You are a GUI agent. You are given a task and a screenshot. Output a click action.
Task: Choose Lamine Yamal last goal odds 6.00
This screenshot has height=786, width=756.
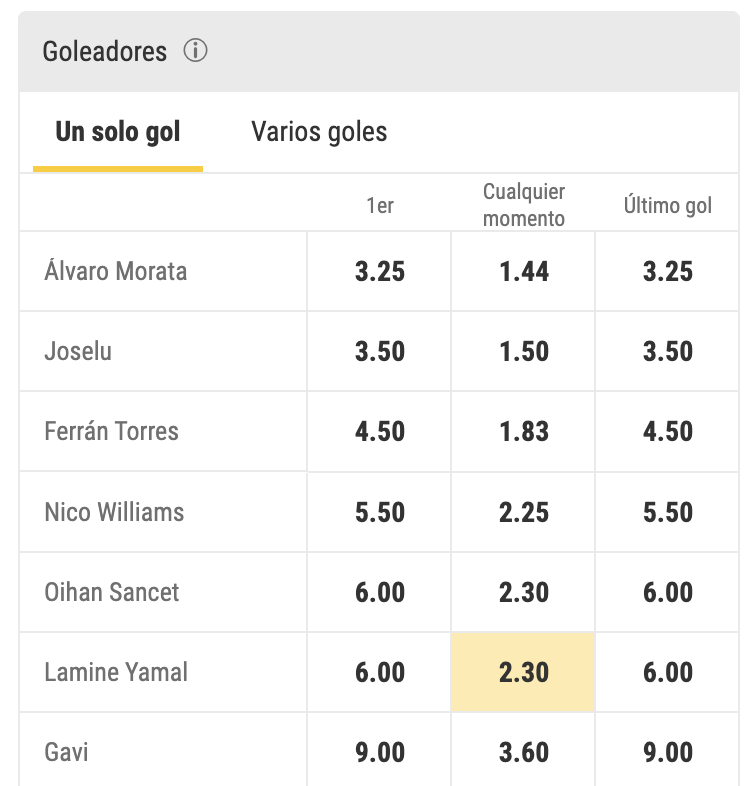[x=667, y=672]
